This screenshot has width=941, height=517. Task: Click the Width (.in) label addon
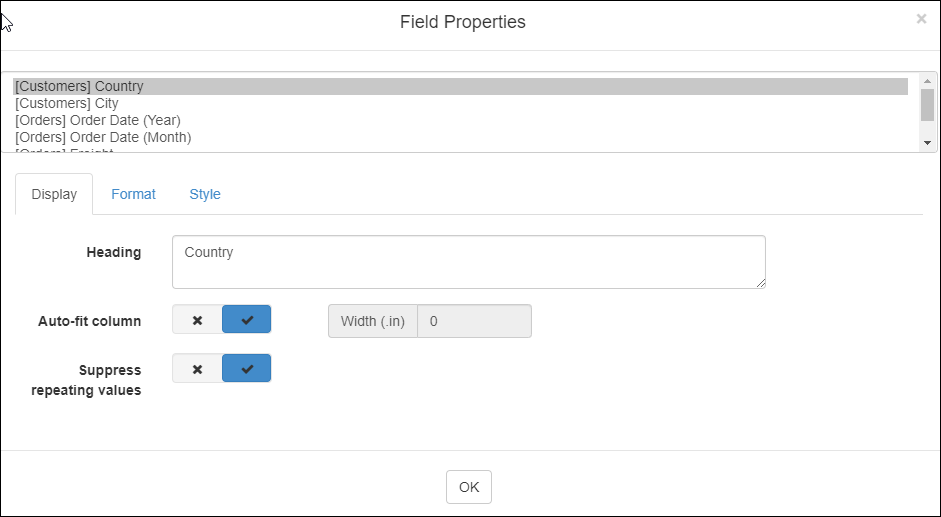[372, 321]
